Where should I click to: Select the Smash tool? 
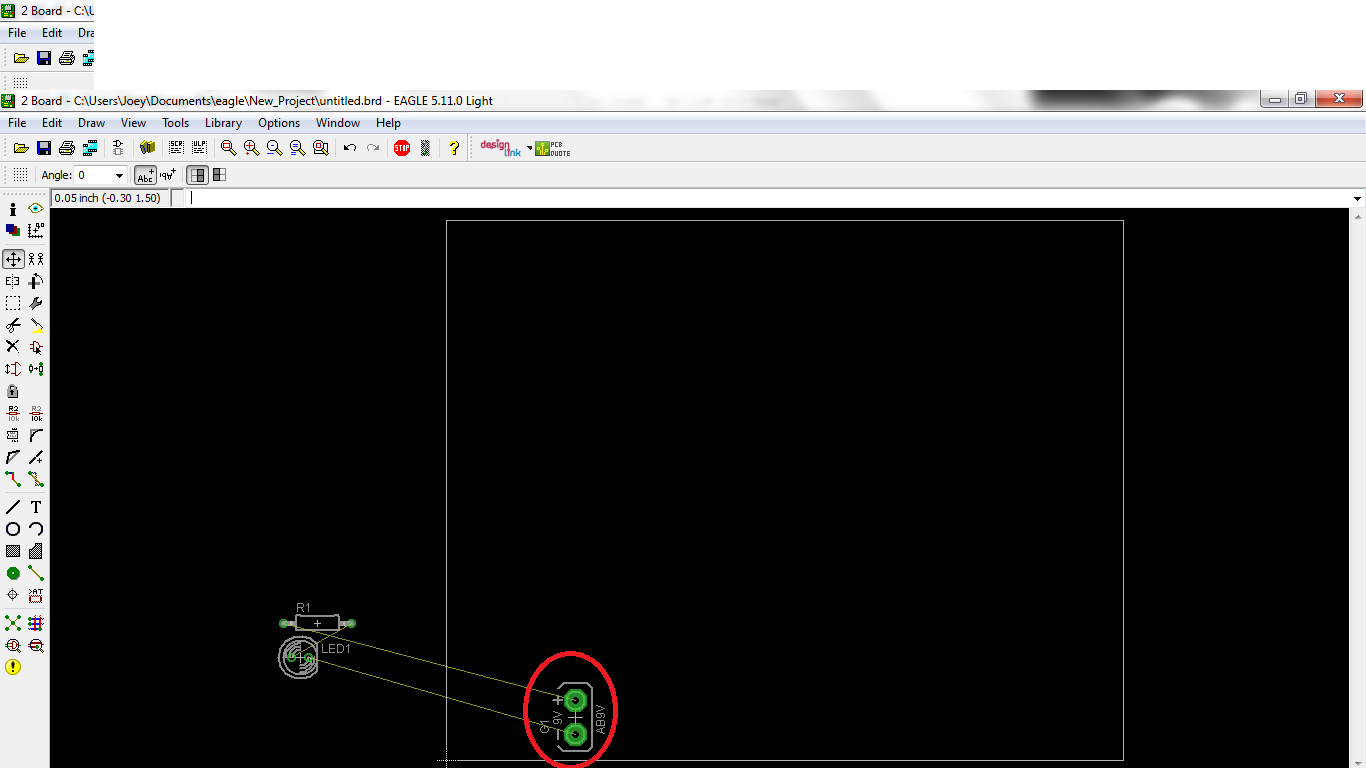click(x=13, y=435)
